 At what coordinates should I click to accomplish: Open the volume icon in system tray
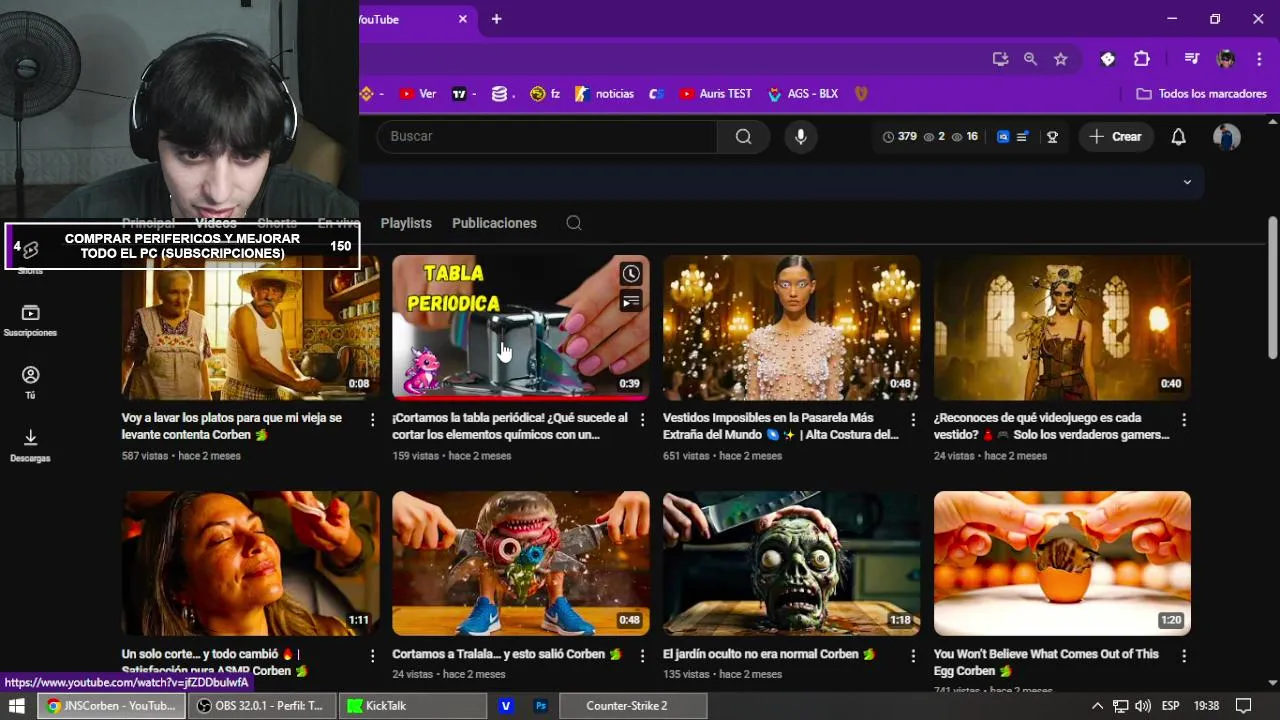[1143, 706]
